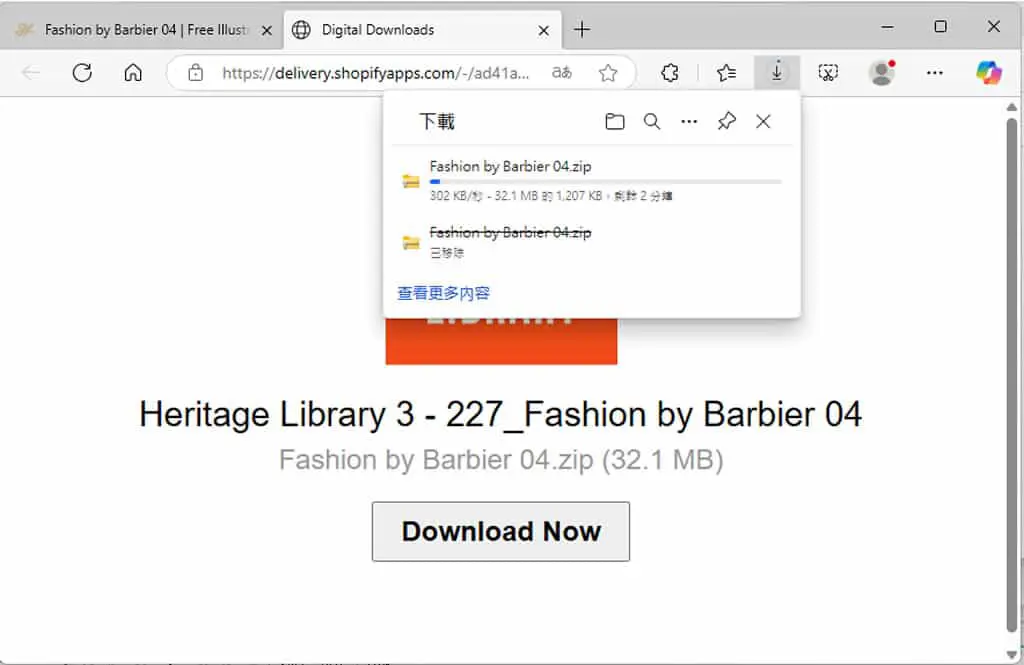Screen dimensions: 1024x665
Task: Add this page to favorites
Action: [608, 73]
